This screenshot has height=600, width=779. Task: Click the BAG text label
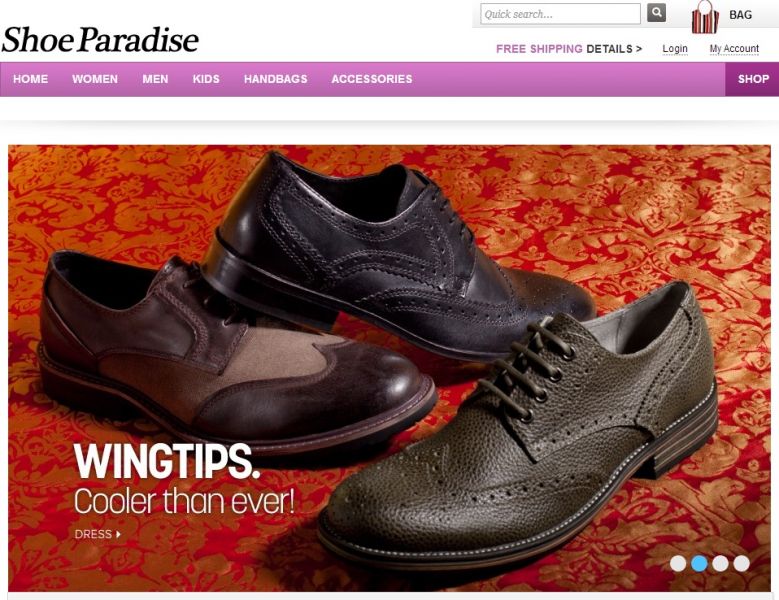(x=740, y=15)
